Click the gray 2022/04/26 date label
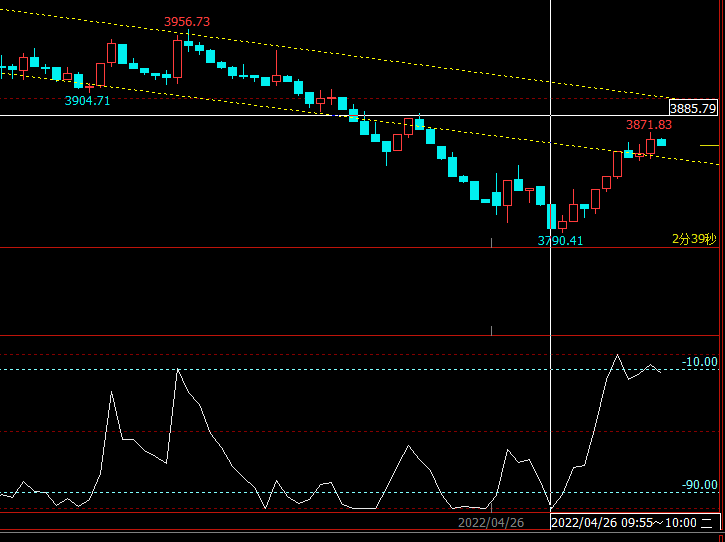Screen dimensions: 725x542 point(491,523)
